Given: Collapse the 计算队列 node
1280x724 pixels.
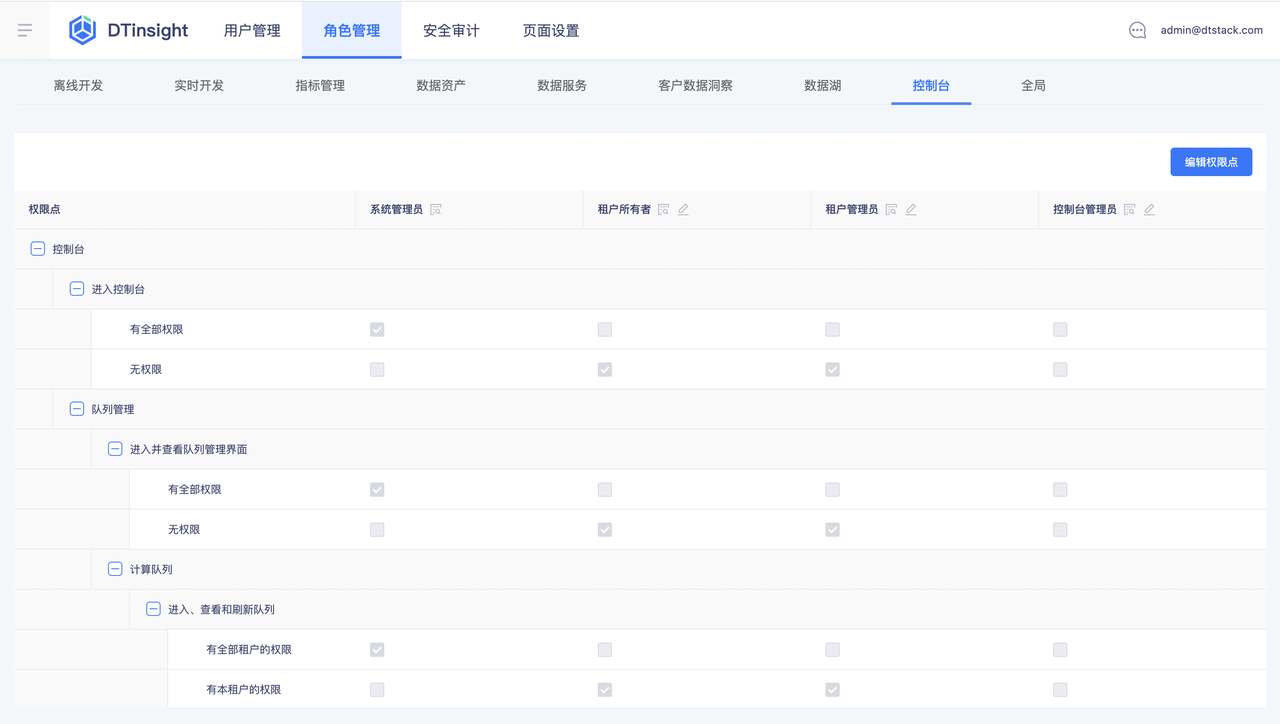Looking at the screenshot, I should point(115,569).
